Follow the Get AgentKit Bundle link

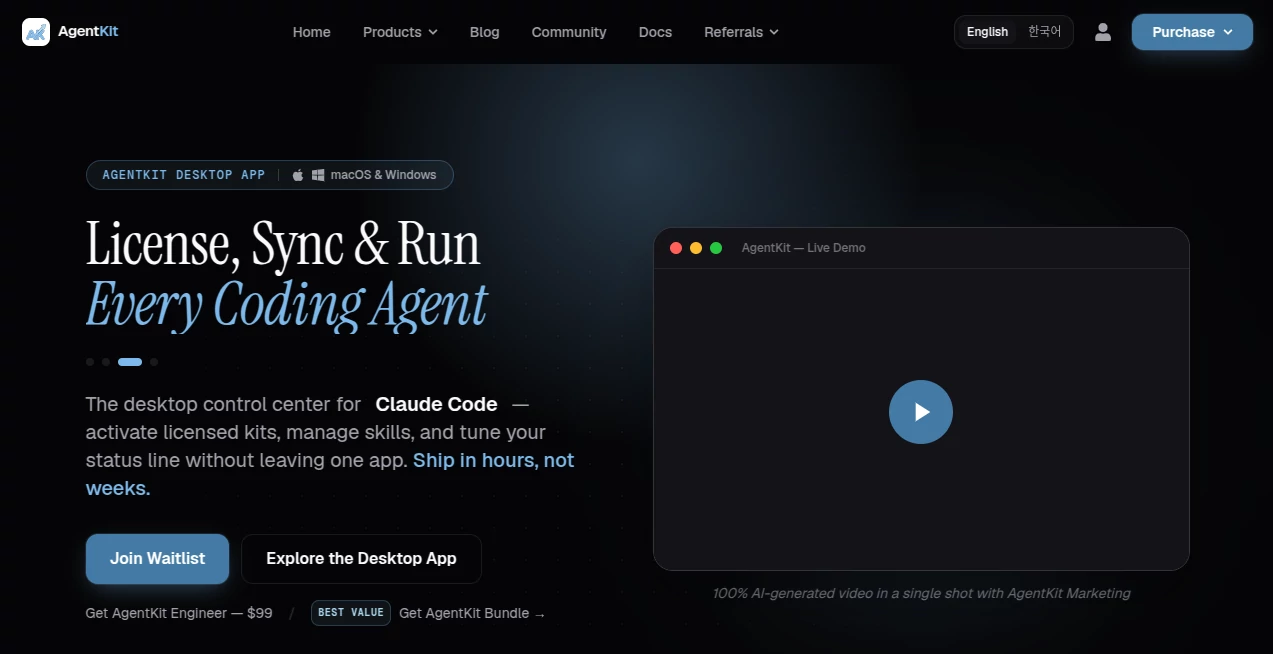click(x=472, y=613)
